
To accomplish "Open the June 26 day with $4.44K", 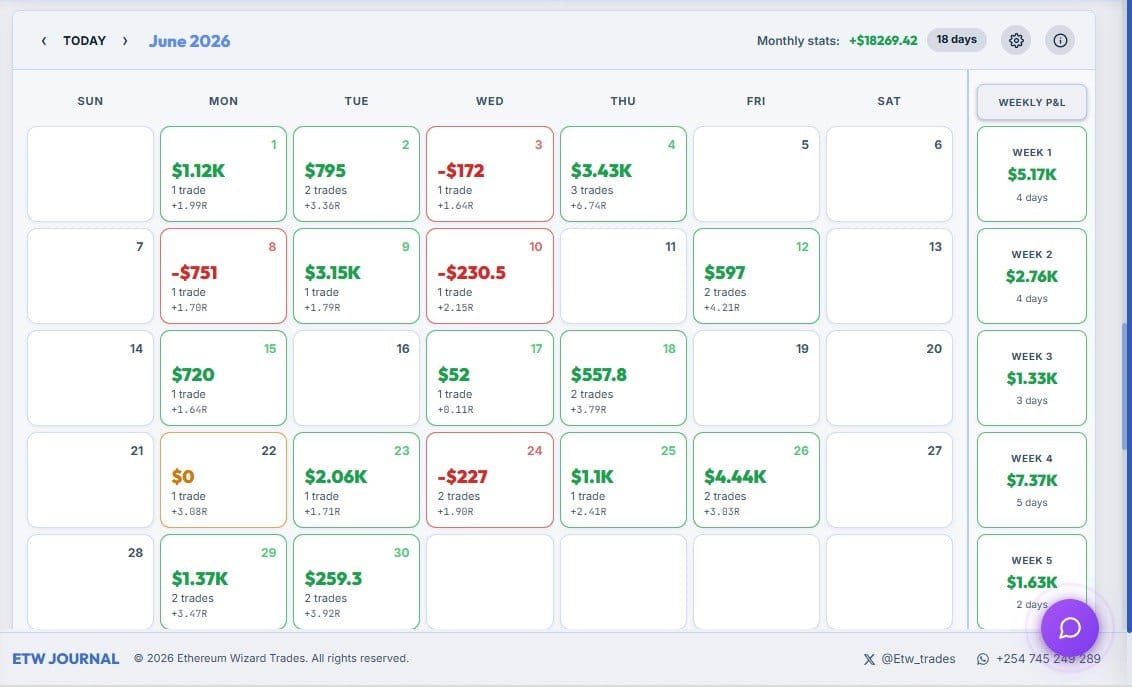I will click(x=756, y=480).
